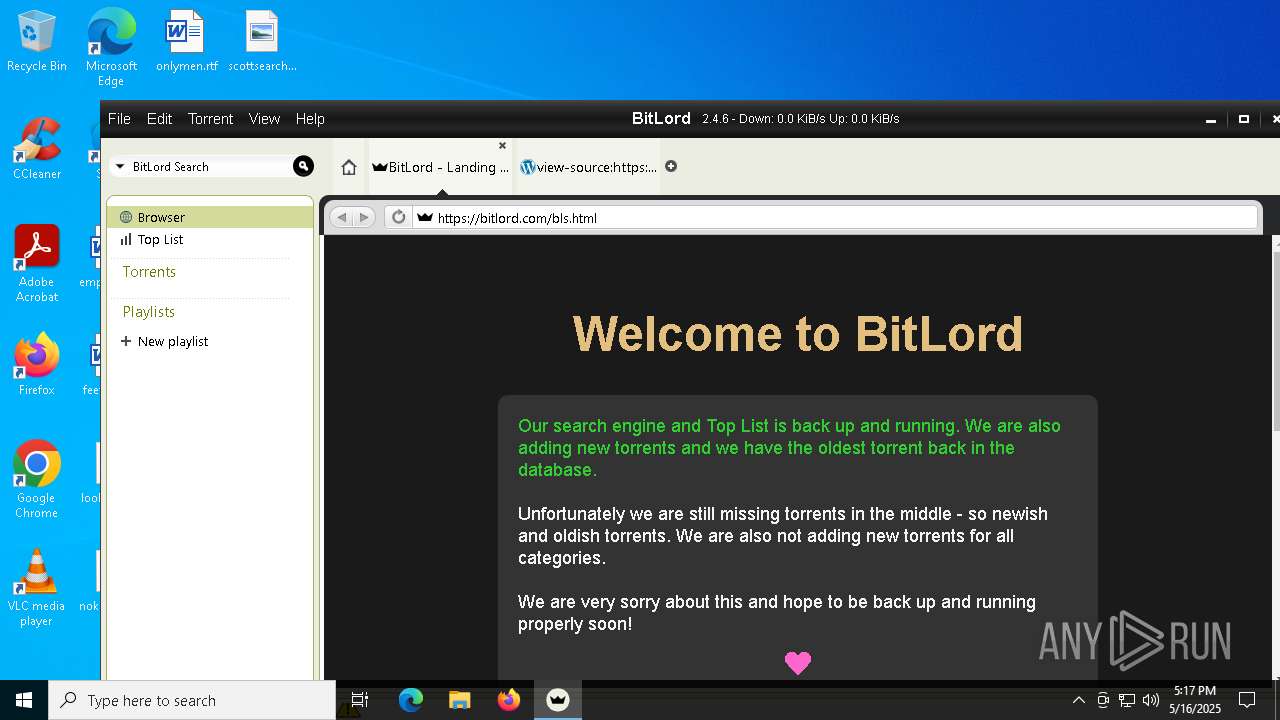Open the Help menu
Screen dimensions: 1280x720
pyautogui.click(x=310, y=118)
